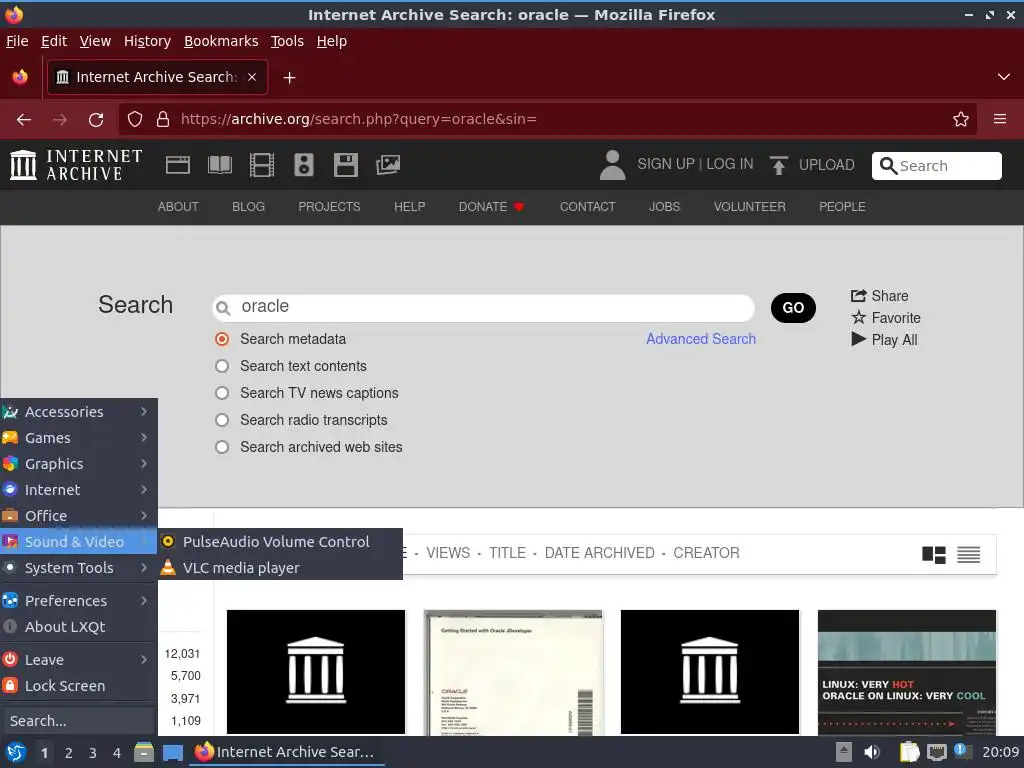
Task: Focus the oracle search query field
Action: pos(483,307)
